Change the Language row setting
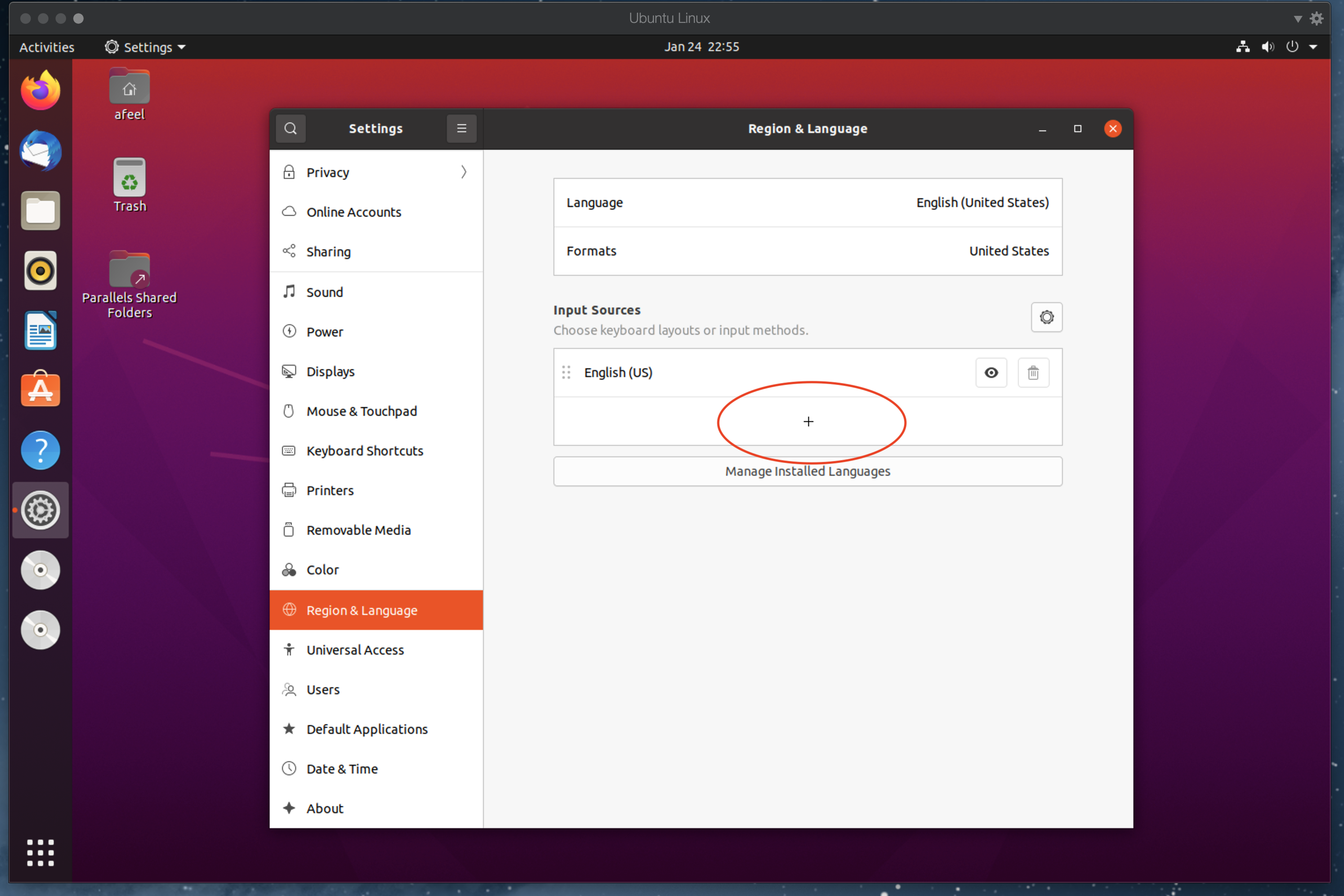This screenshot has height=896, width=1344. coord(807,203)
